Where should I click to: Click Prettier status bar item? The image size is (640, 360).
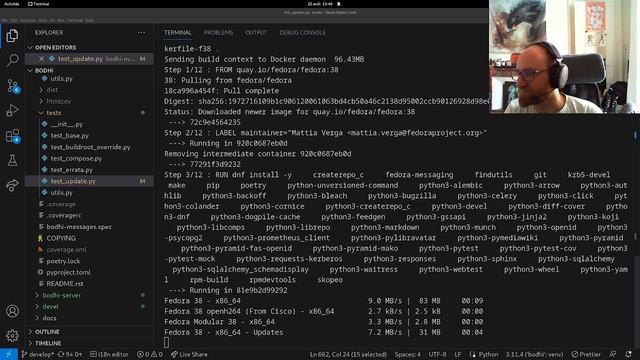tap(586, 354)
